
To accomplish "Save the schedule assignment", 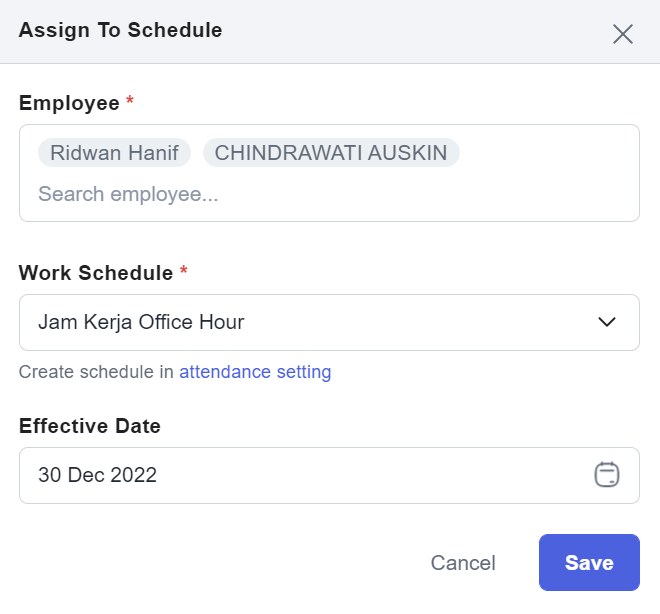I will point(589,563).
